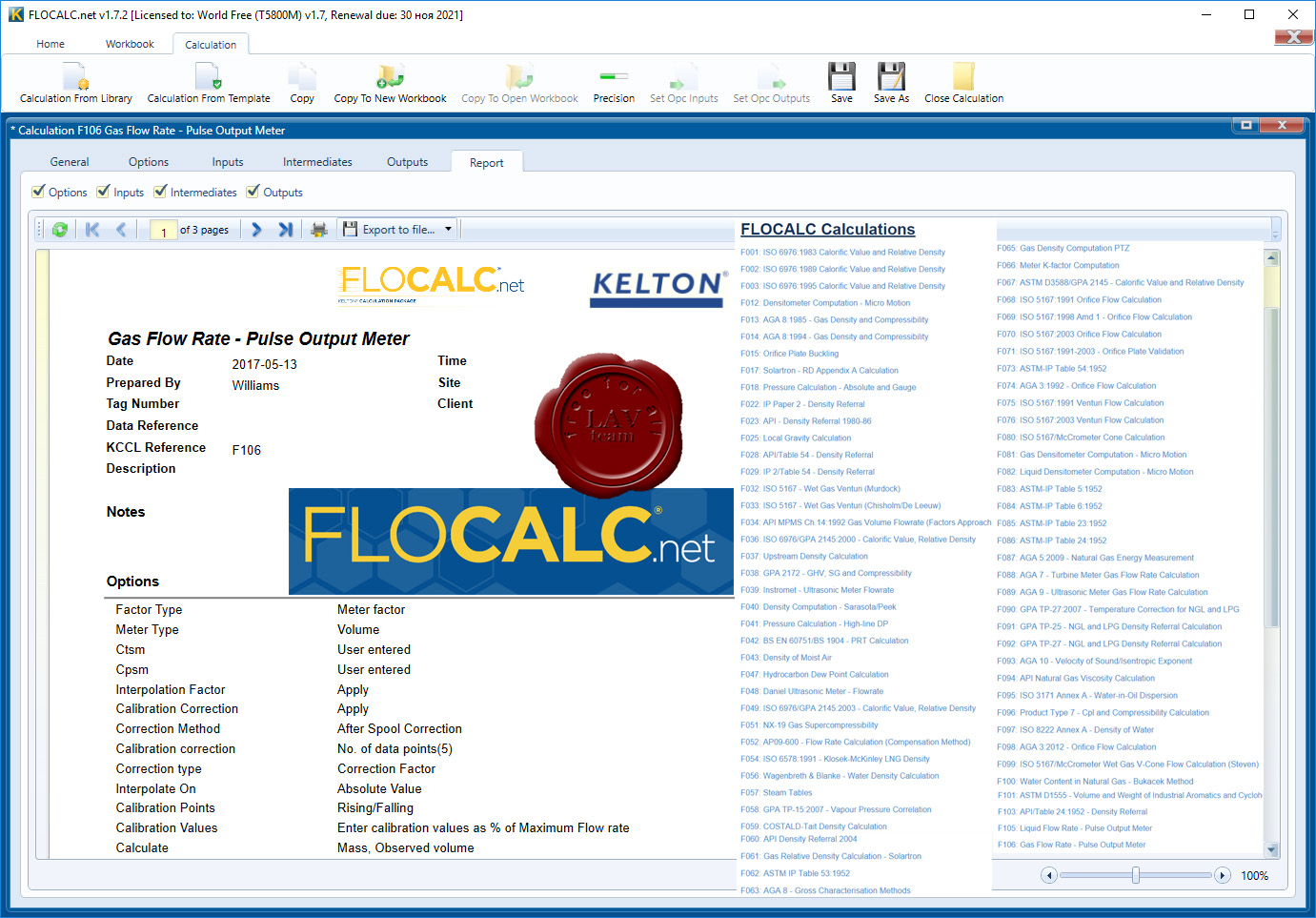Select the Report tab
This screenshot has height=918, width=1316.
pos(486,163)
